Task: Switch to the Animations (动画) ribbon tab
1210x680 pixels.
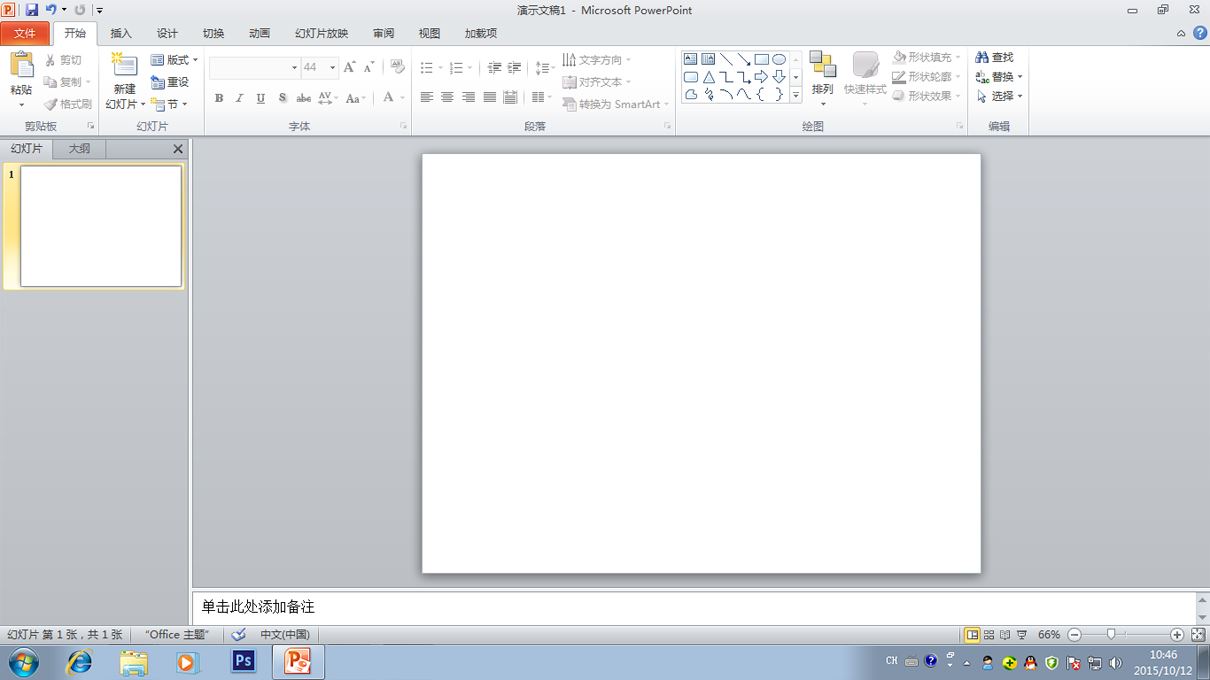Action: 259,33
